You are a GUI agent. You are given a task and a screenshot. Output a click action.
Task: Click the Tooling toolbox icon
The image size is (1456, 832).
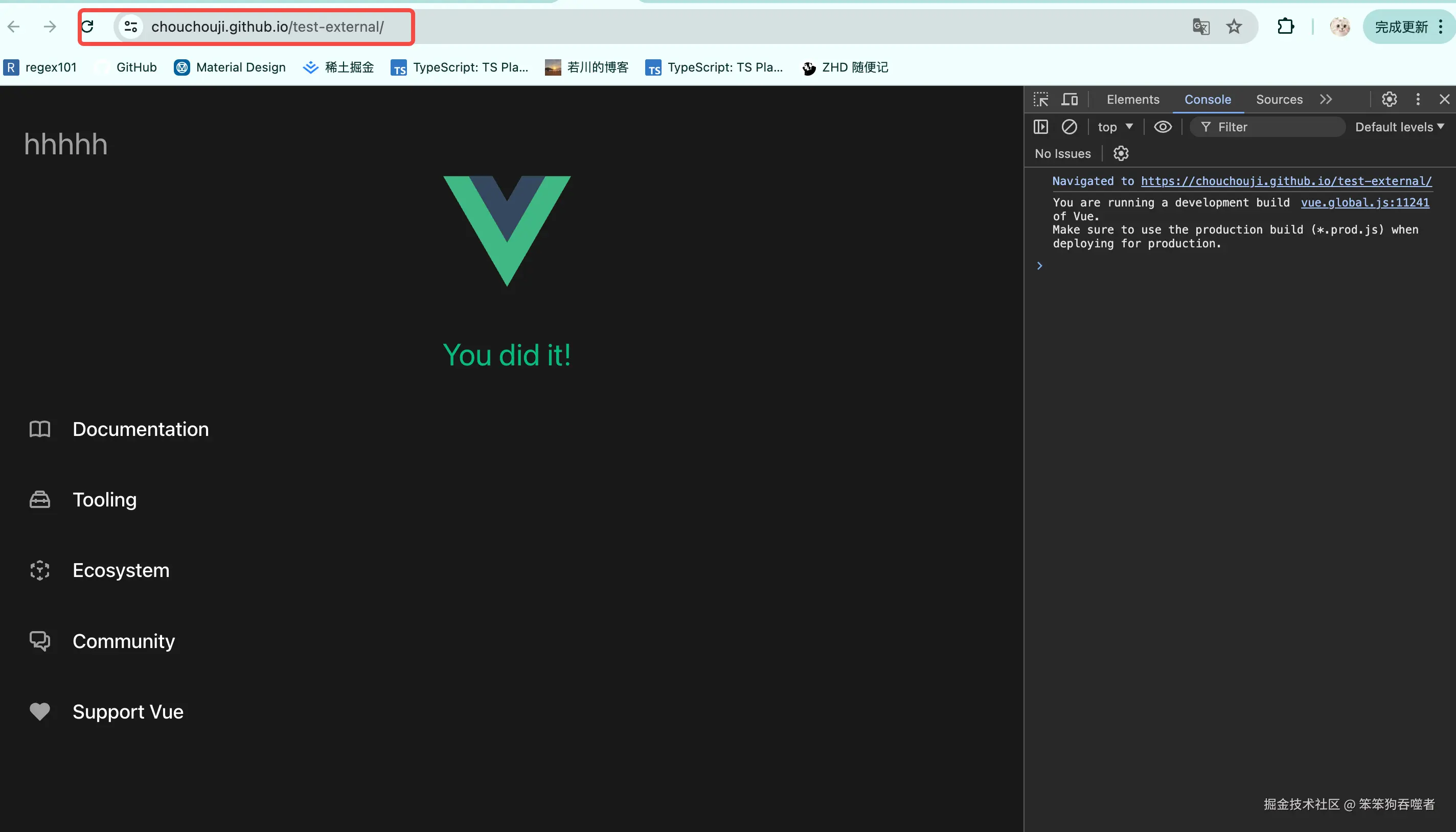tap(40, 500)
